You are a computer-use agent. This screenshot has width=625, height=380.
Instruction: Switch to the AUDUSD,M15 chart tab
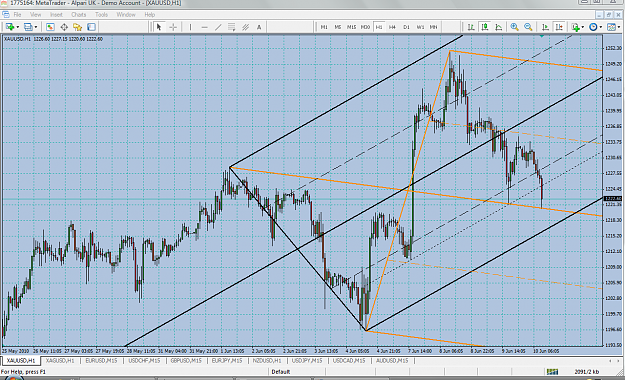coord(392,361)
